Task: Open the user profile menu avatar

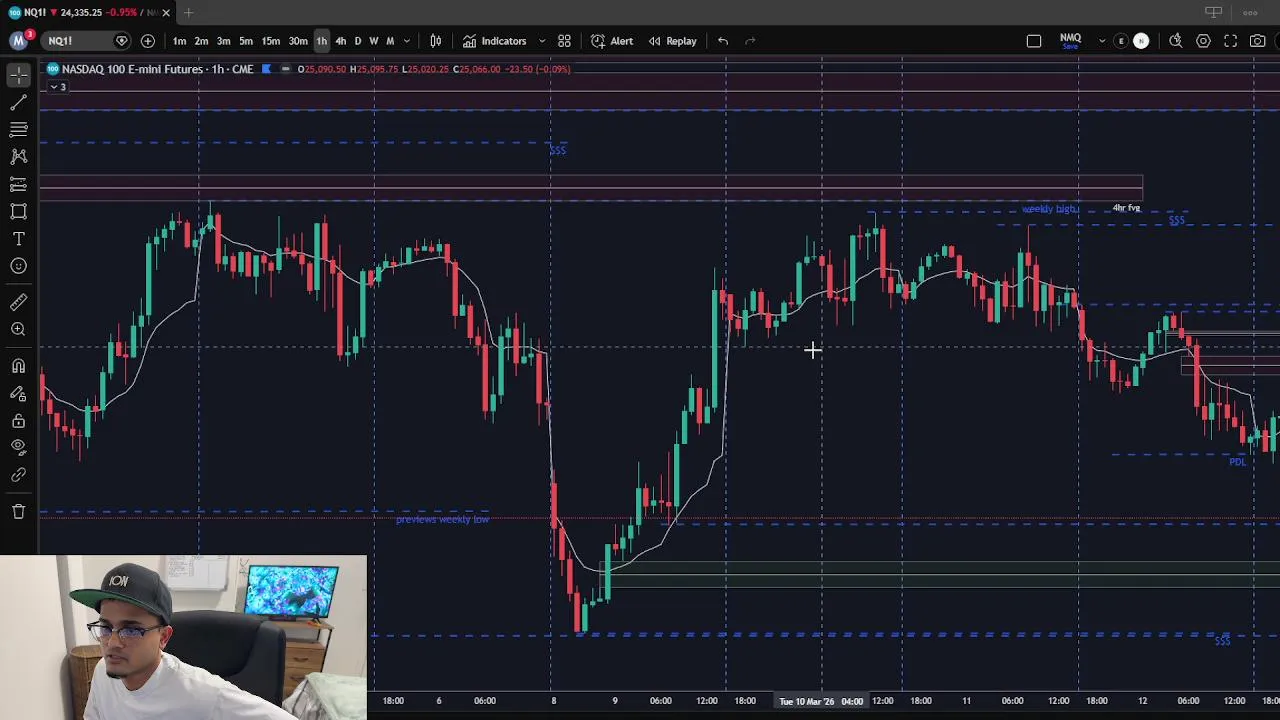Action: 18,40
